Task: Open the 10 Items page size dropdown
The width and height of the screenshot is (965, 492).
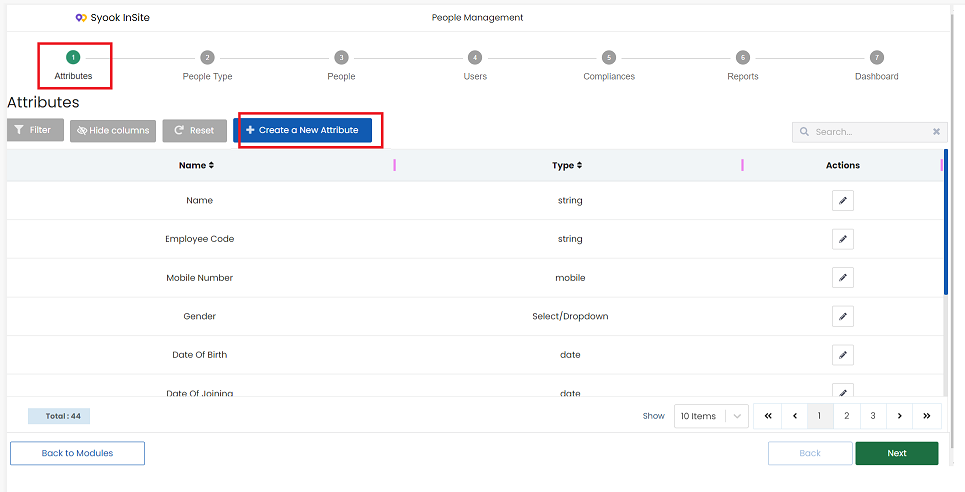Action: pyautogui.click(x=711, y=416)
